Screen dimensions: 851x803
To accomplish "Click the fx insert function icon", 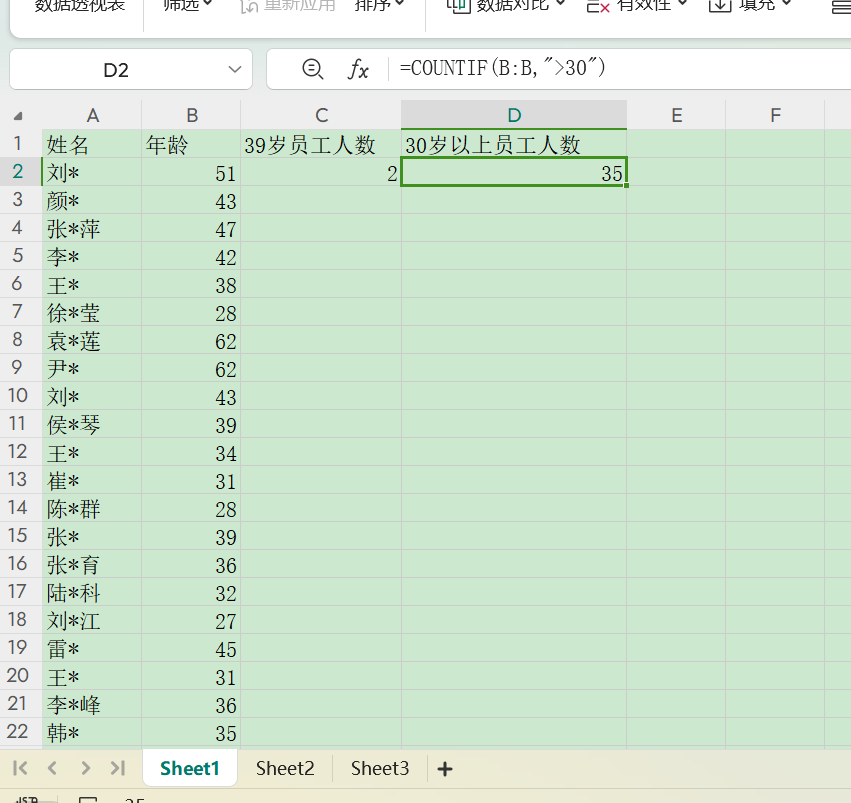I will point(358,69).
